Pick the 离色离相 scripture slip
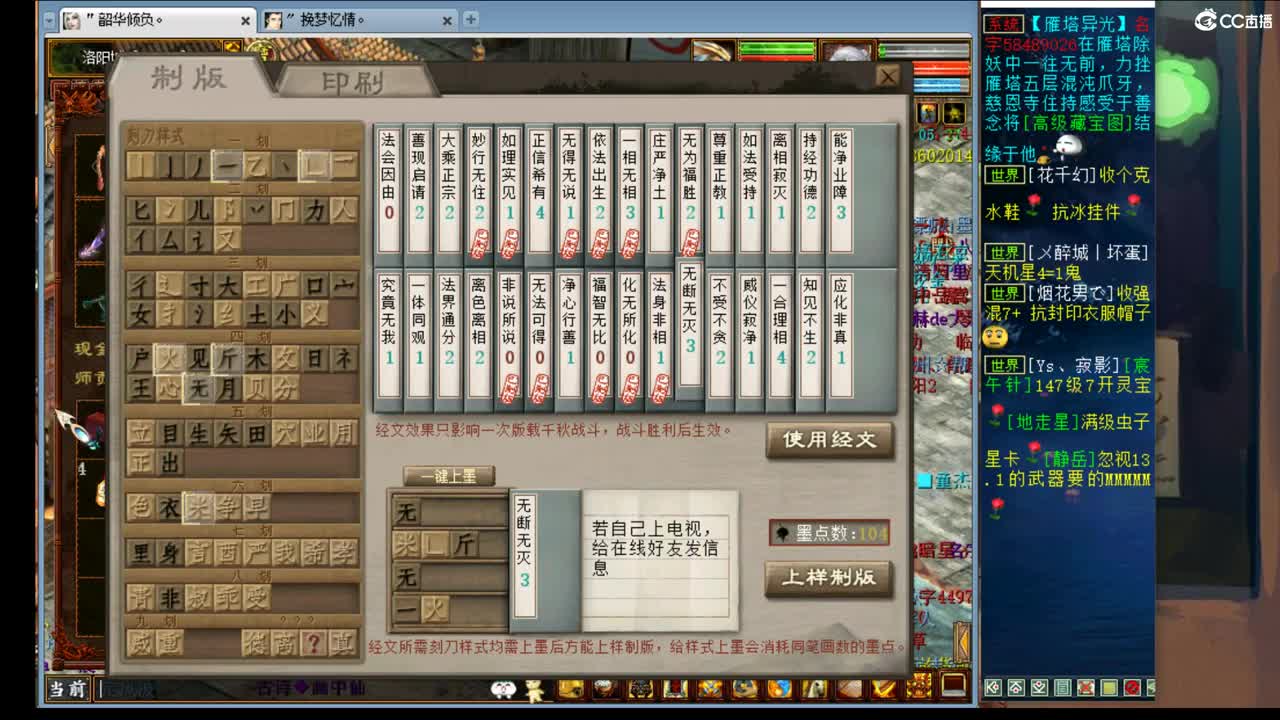1280x720 pixels. pos(479,335)
